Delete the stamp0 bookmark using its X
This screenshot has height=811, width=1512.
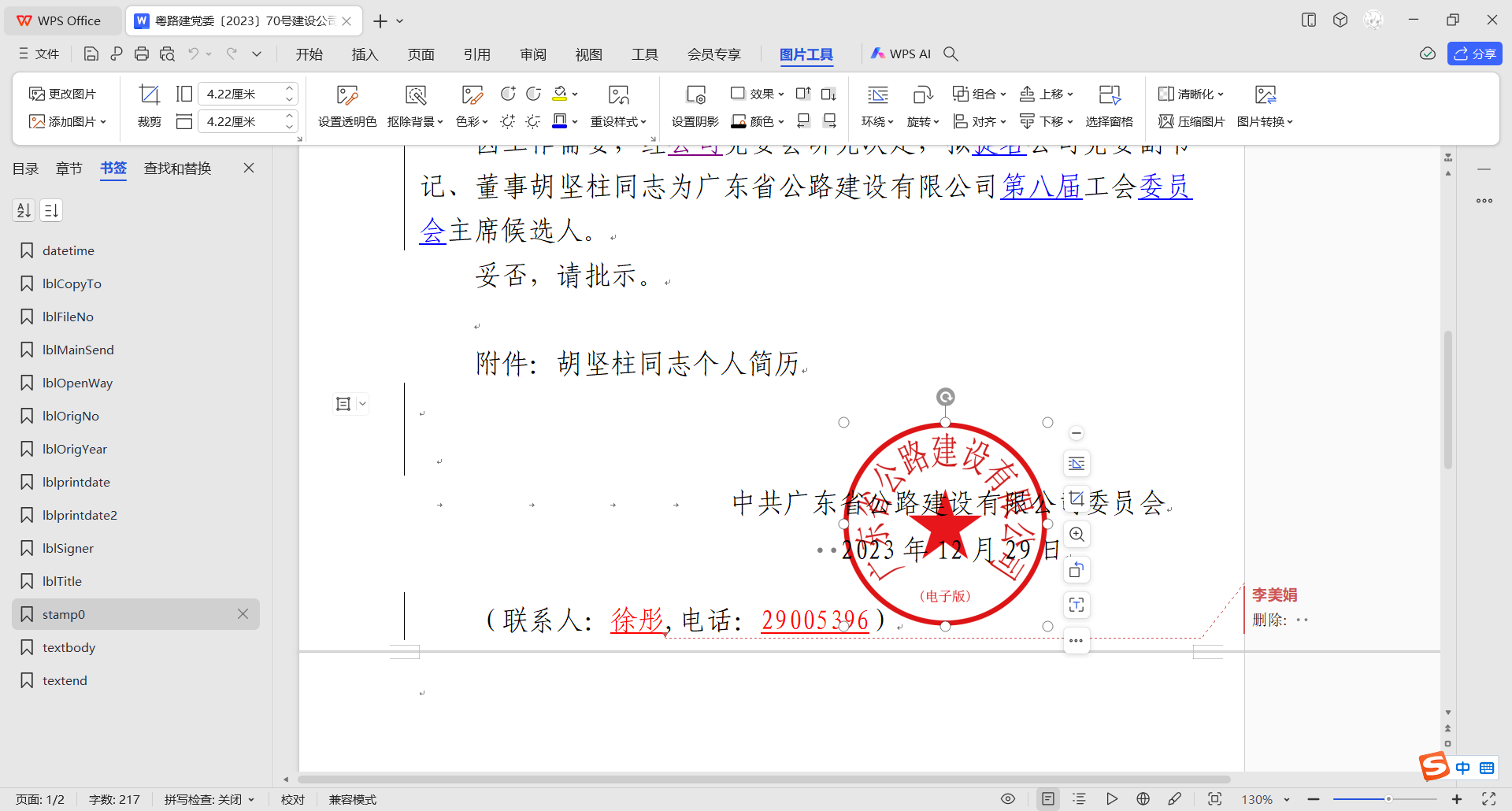243,614
